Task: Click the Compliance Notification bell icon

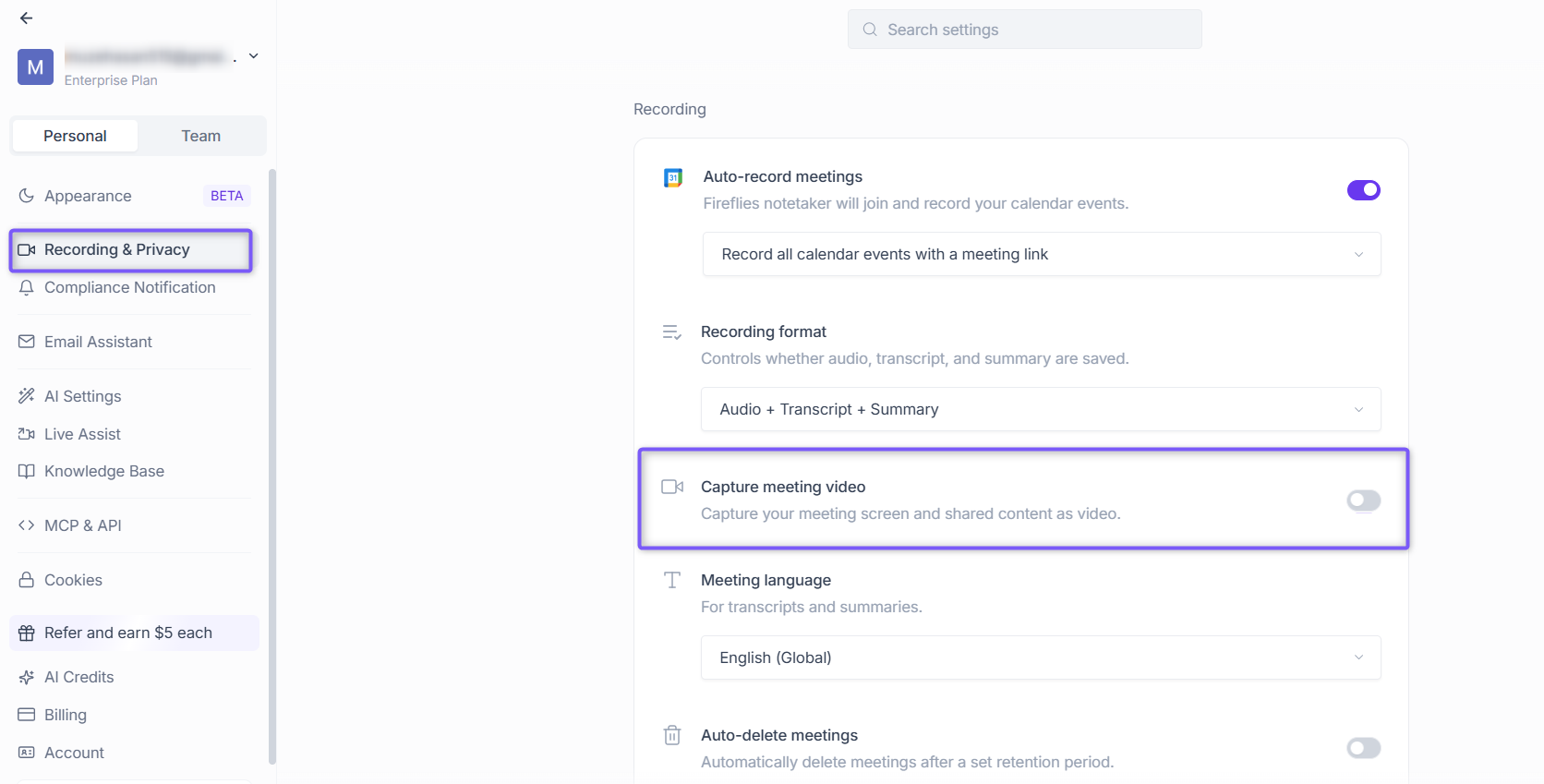Action: click(x=27, y=287)
